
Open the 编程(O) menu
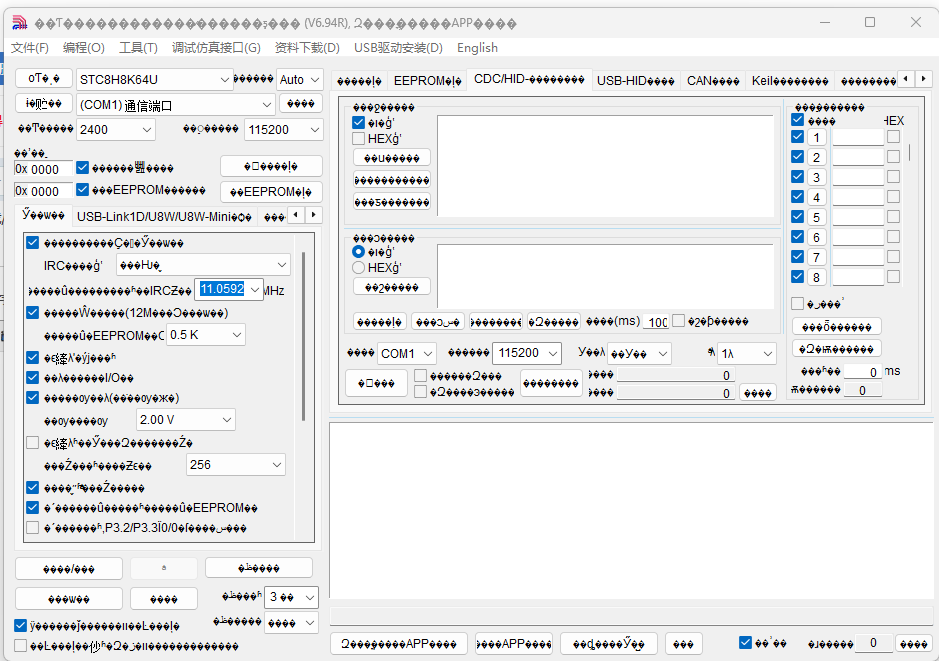(84, 48)
